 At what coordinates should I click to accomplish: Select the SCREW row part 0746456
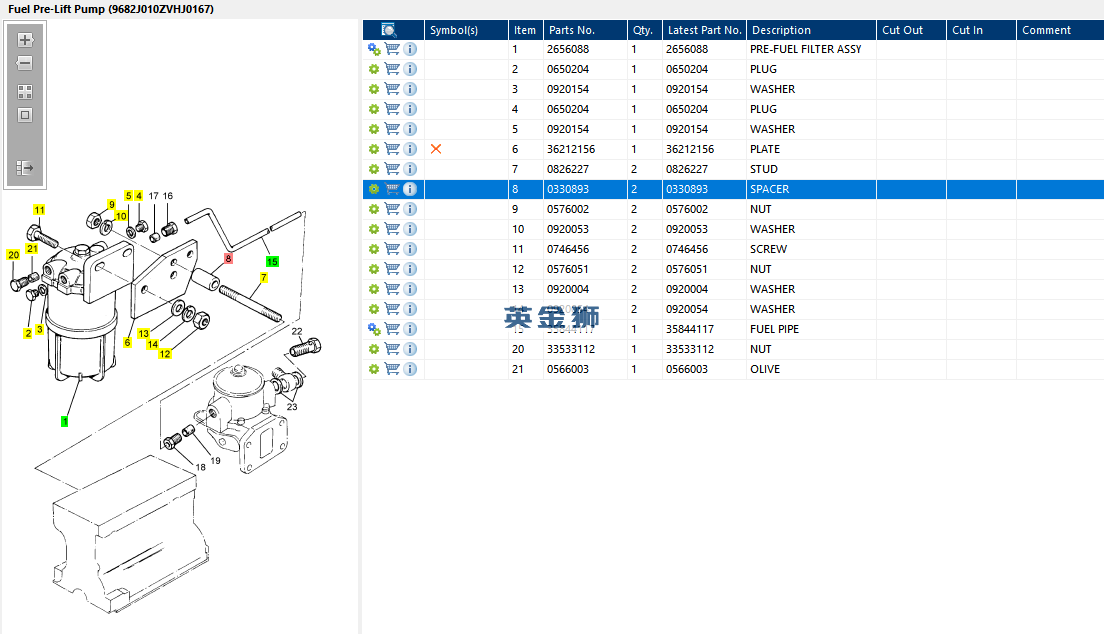pyautogui.click(x=768, y=249)
